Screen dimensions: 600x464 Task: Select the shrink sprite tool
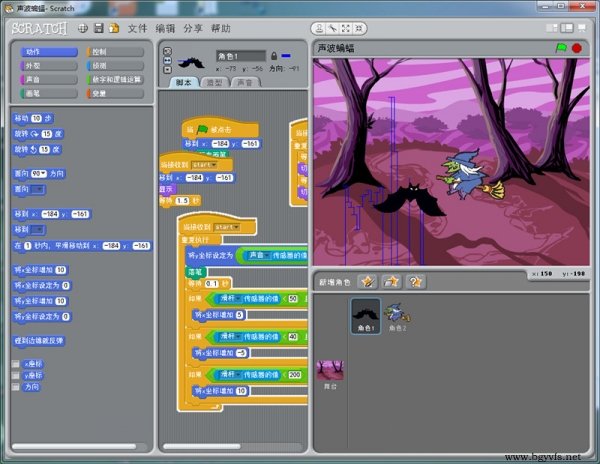(x=359, y=28)
